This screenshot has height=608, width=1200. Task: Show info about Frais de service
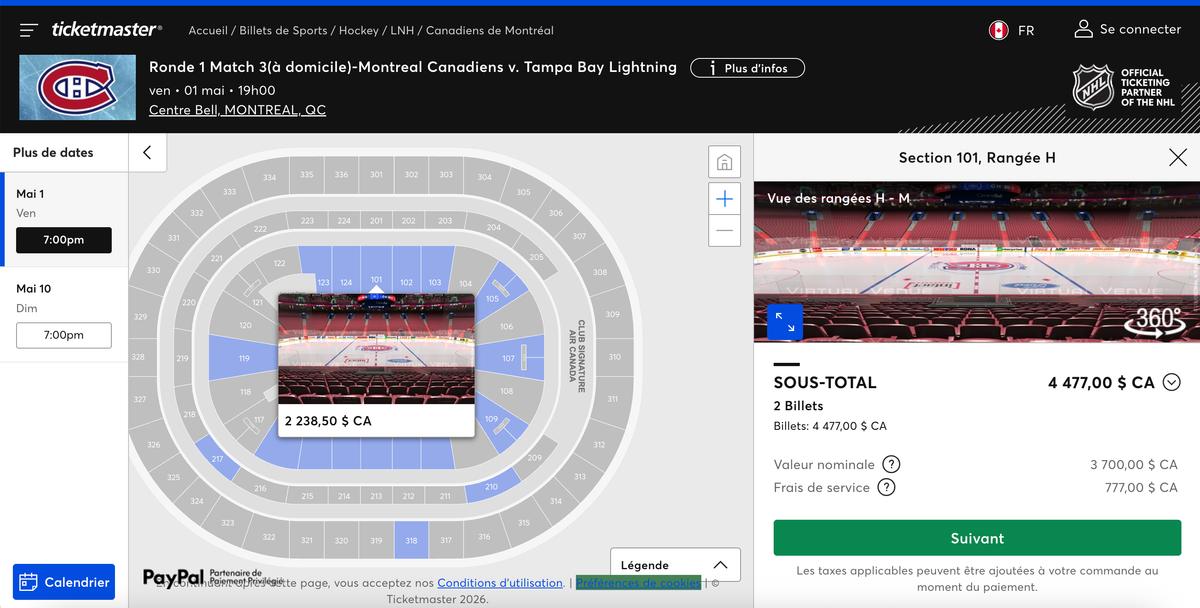[886, 487]
